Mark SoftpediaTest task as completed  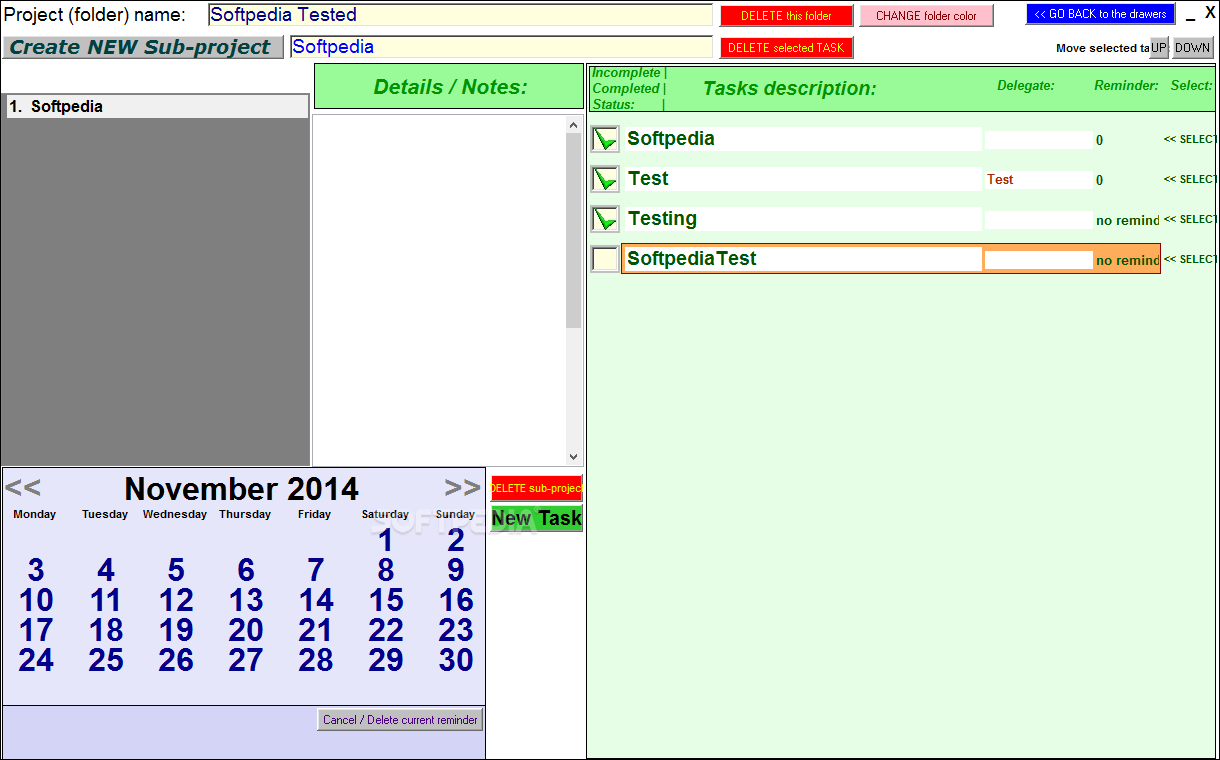[x=605, y=259]
